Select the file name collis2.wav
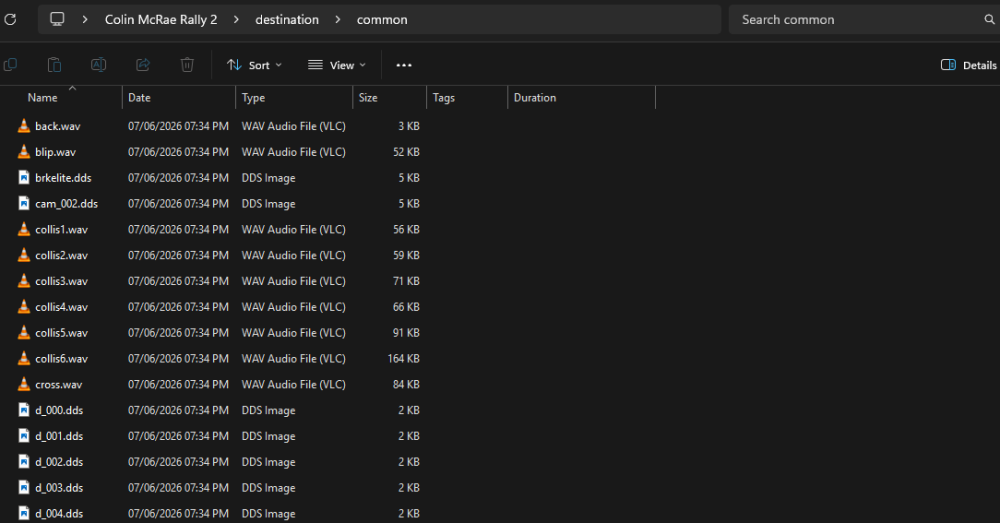Screen dimensions: 1000x523 click(61, 255)
